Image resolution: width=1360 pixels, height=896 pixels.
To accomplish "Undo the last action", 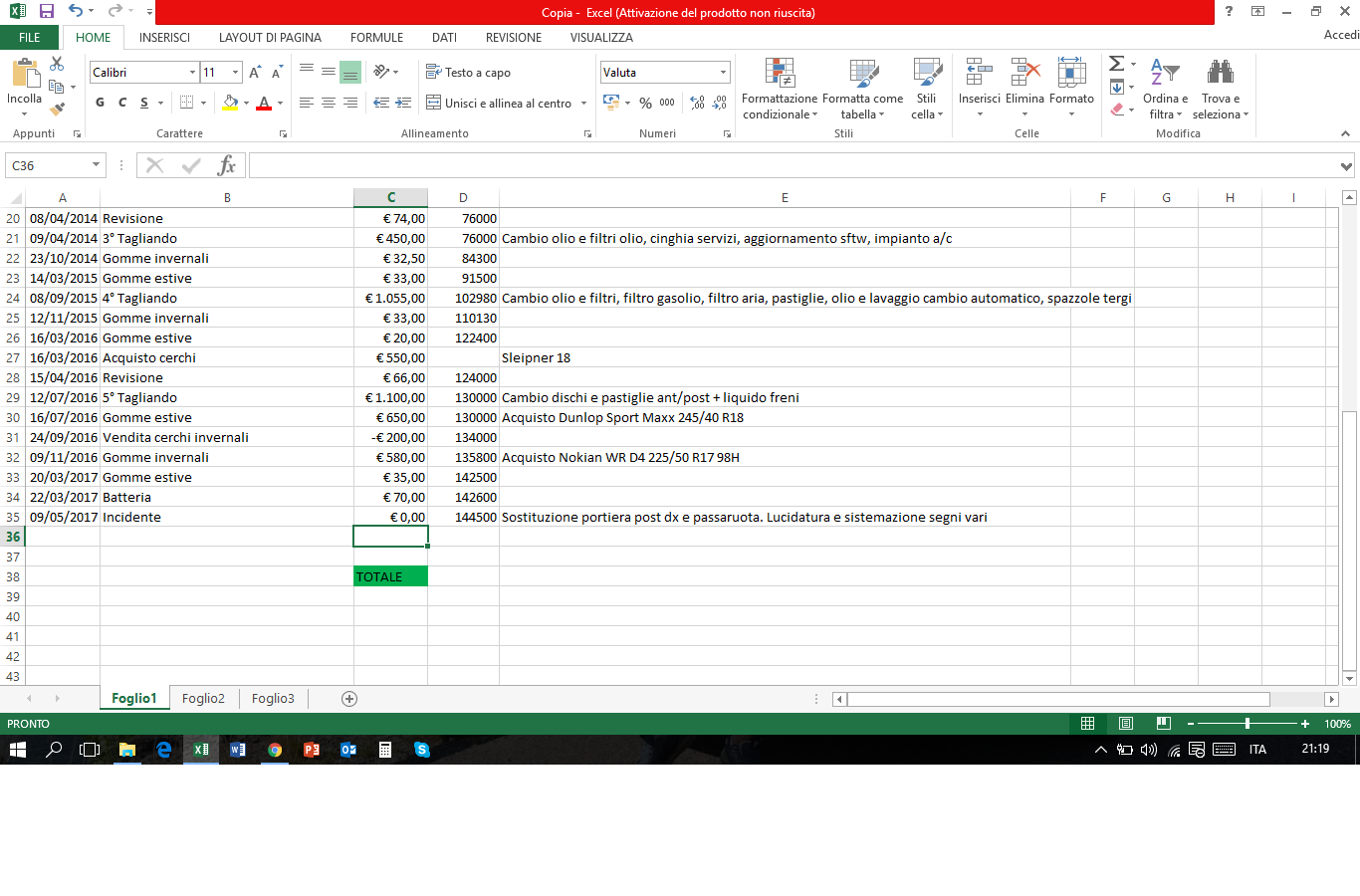I will pyautogui.click(x=77, y=12).
